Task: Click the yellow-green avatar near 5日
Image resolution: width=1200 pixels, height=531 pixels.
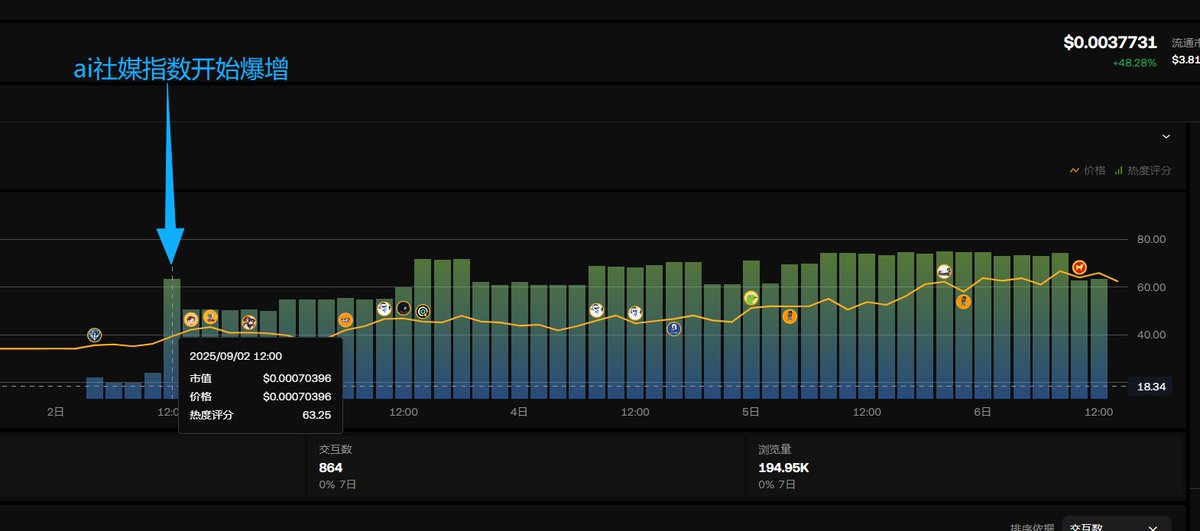Action: [x=751, y=298]
